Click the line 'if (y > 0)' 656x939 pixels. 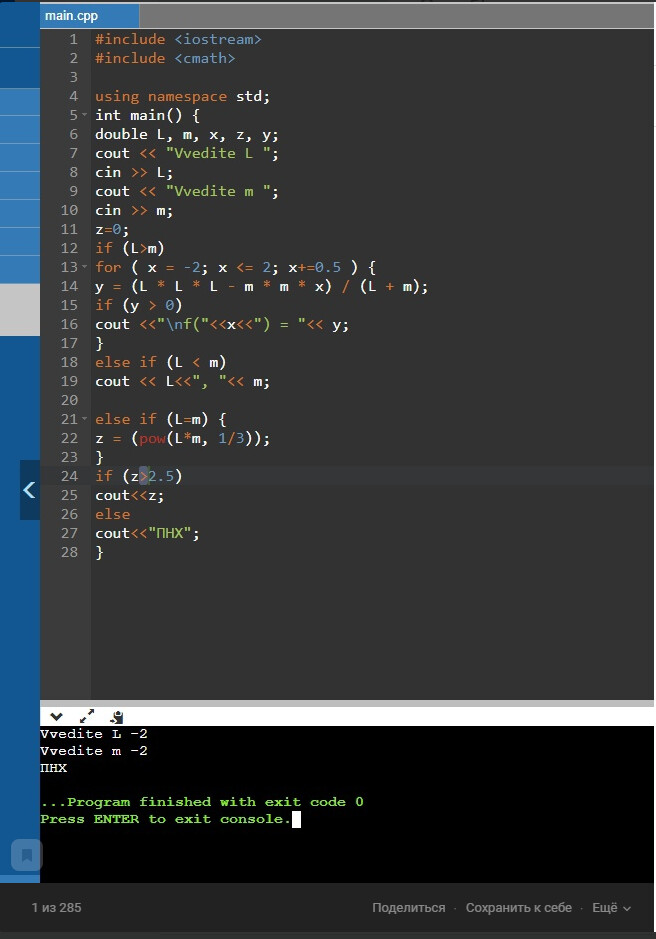point(138,305)
